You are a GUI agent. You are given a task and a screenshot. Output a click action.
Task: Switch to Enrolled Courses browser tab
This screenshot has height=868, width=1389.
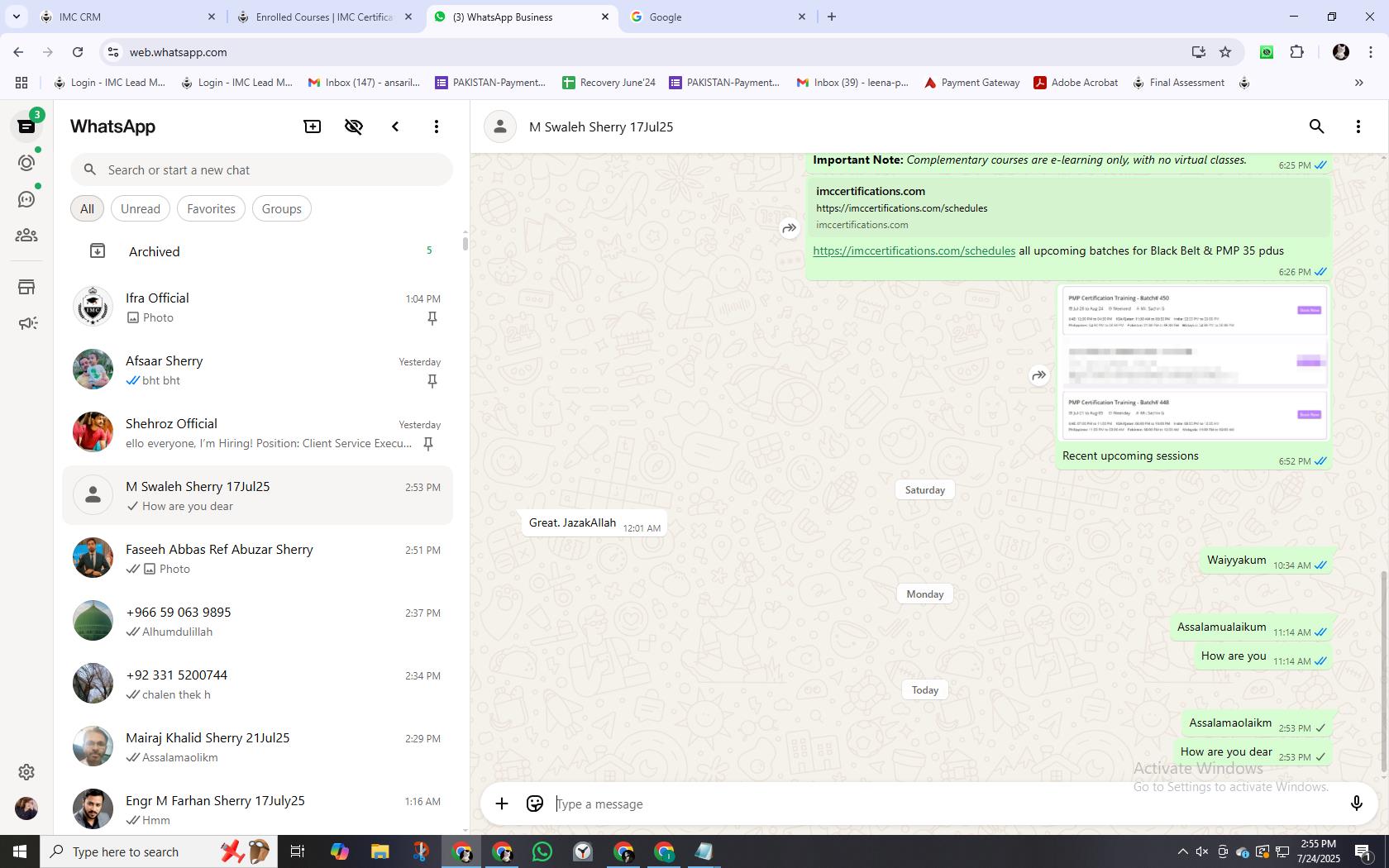pos(324,17)
